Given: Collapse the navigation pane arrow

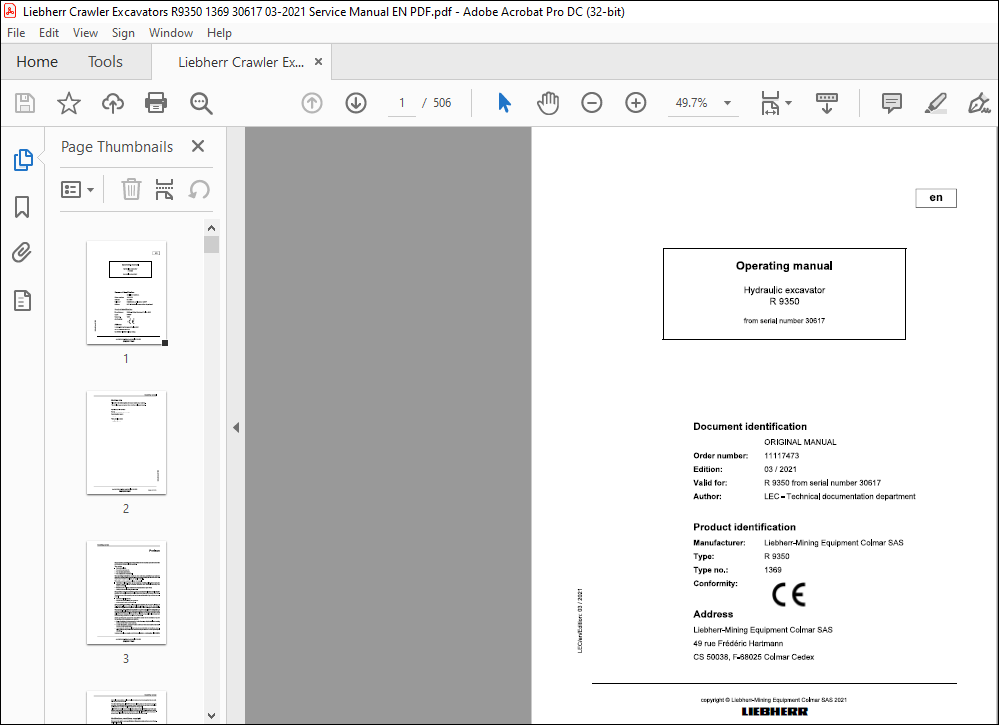Looking at the screenshot, I should (x=236, y=427).
